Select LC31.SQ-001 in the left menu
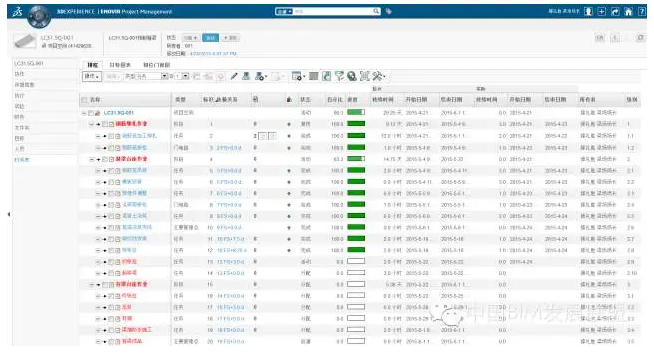Screen dimensions: 654x362 (29, 63)
